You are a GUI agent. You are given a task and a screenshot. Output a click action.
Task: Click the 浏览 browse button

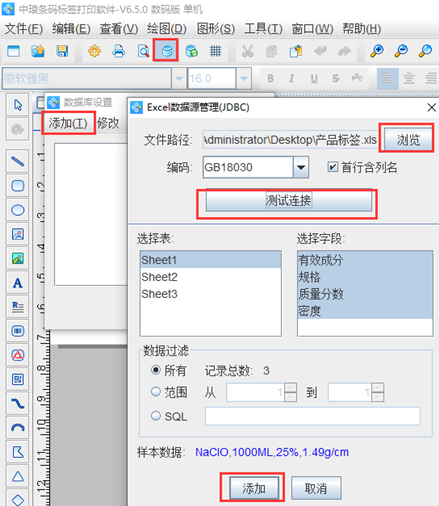[x=408, y=140]
